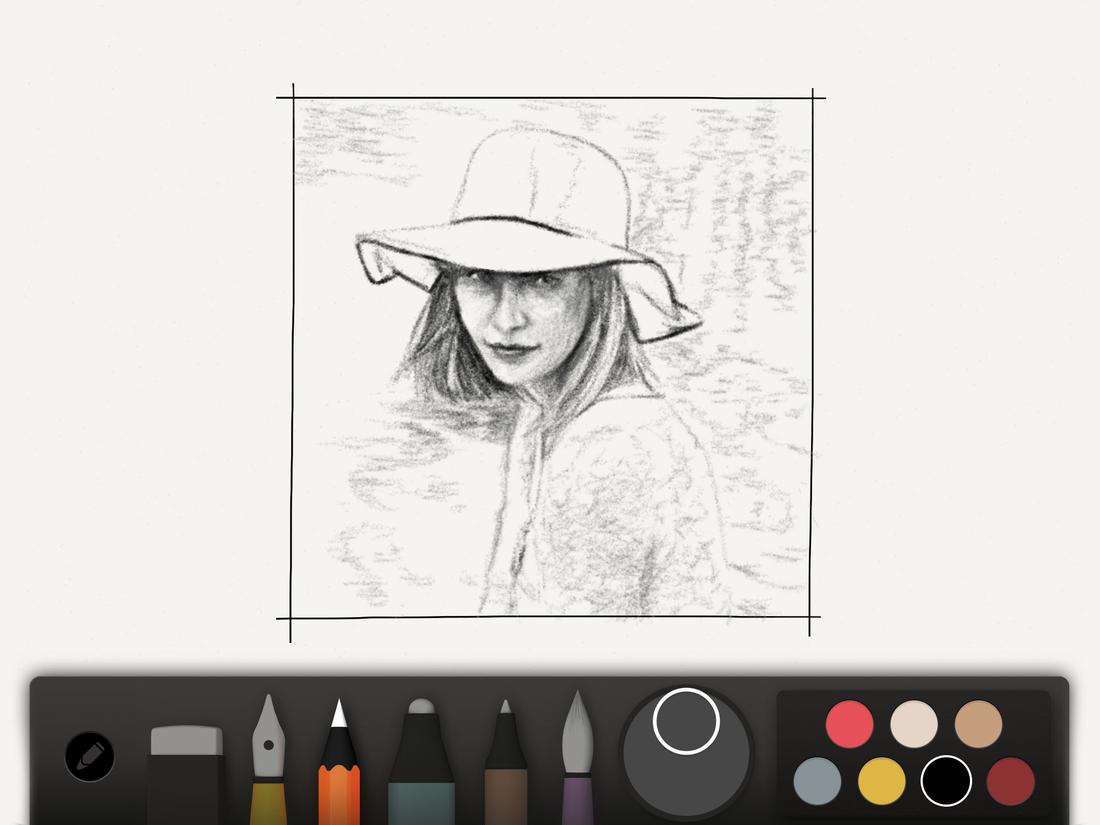Tap the circular pencil badge on the left
The image size is (1100, 825).
point(89,757)
